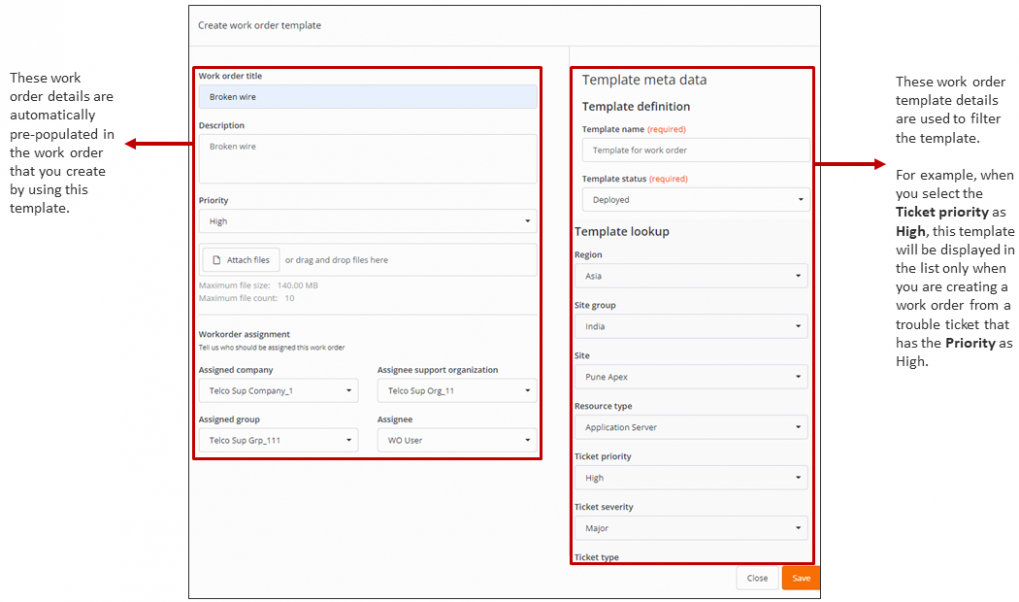1019x602 pixels.
Task: Open the Assigned company dropdown
Action: pyautogui.click(x=278, y=391)
